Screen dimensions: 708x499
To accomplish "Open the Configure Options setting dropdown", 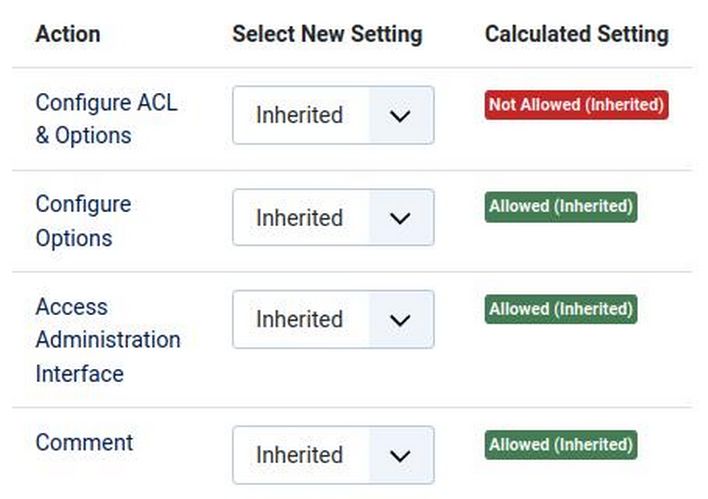I will [333, 217].
